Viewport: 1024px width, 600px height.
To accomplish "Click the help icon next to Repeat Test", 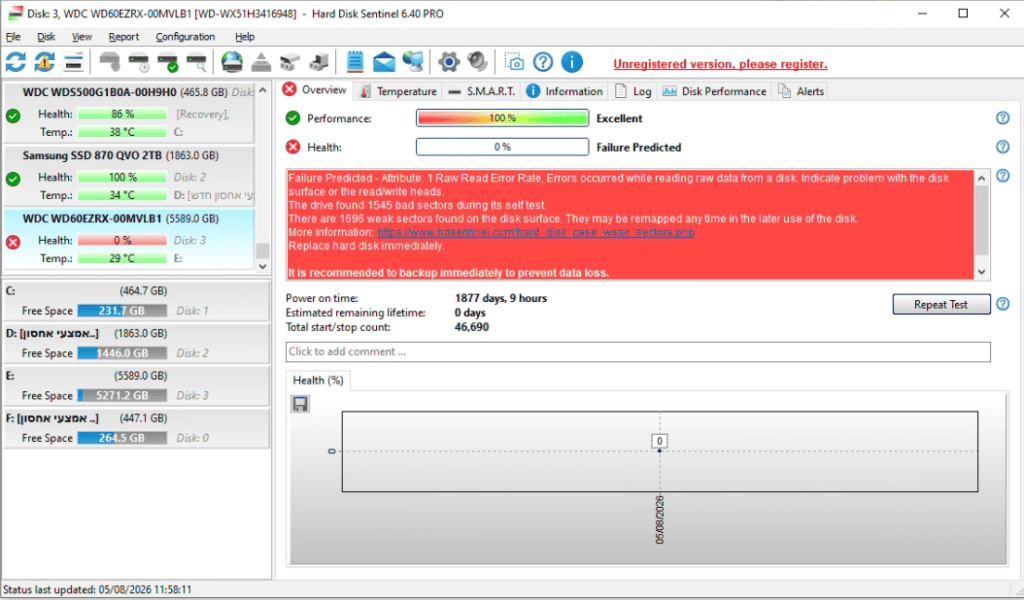I will point(1003,304).
